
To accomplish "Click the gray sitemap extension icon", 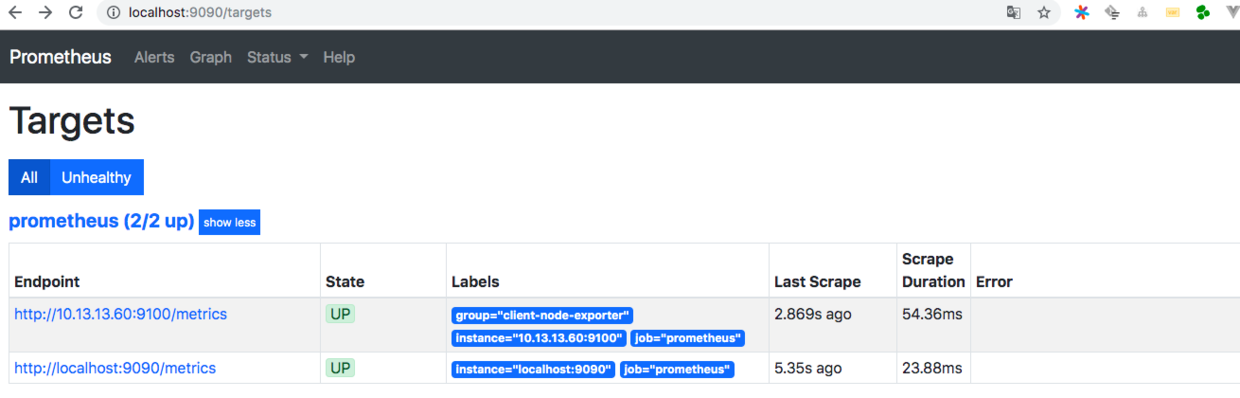I will (1142, 13).
